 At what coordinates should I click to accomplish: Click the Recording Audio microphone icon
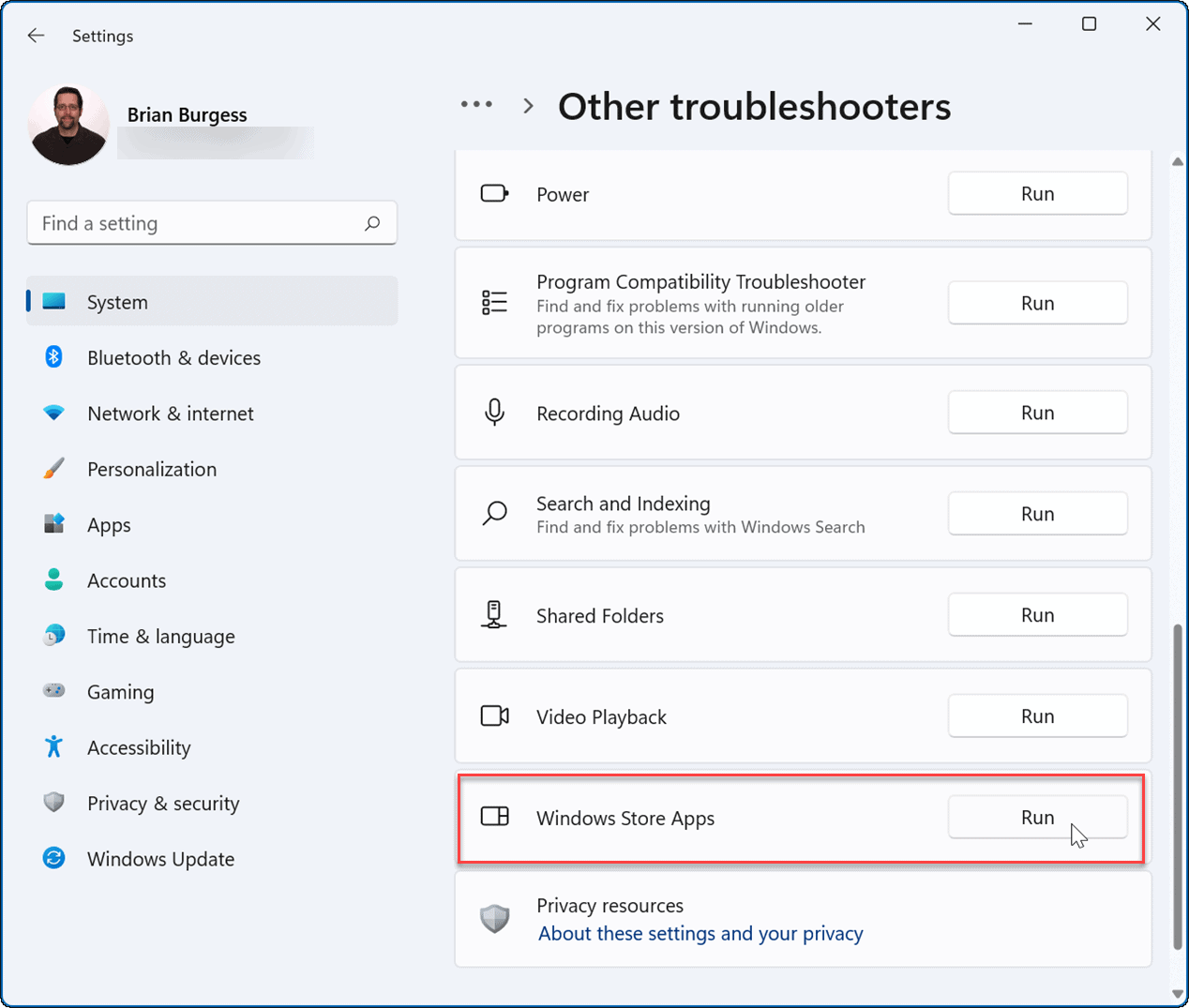[x=494, y=413]
